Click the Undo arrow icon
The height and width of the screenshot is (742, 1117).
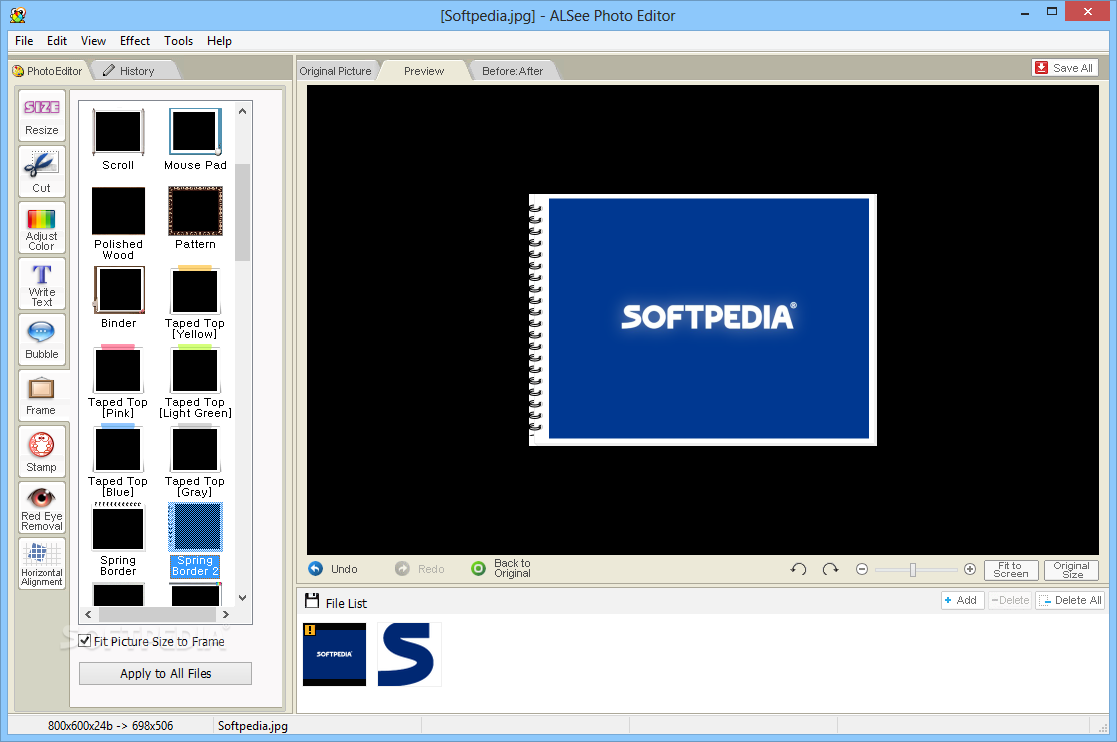tap(316, 568)
